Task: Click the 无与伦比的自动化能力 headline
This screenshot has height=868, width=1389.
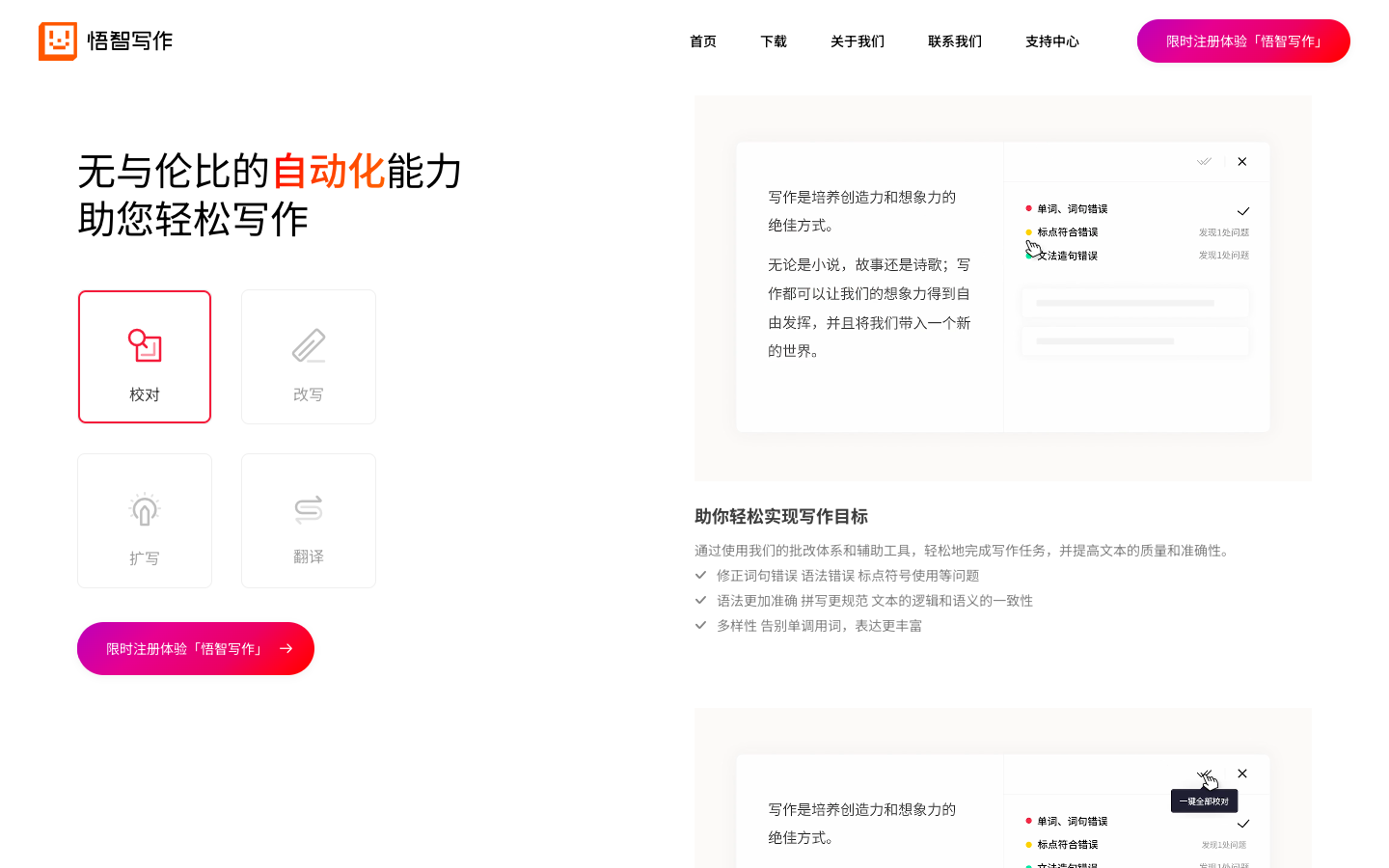Action: coord(270,172)
